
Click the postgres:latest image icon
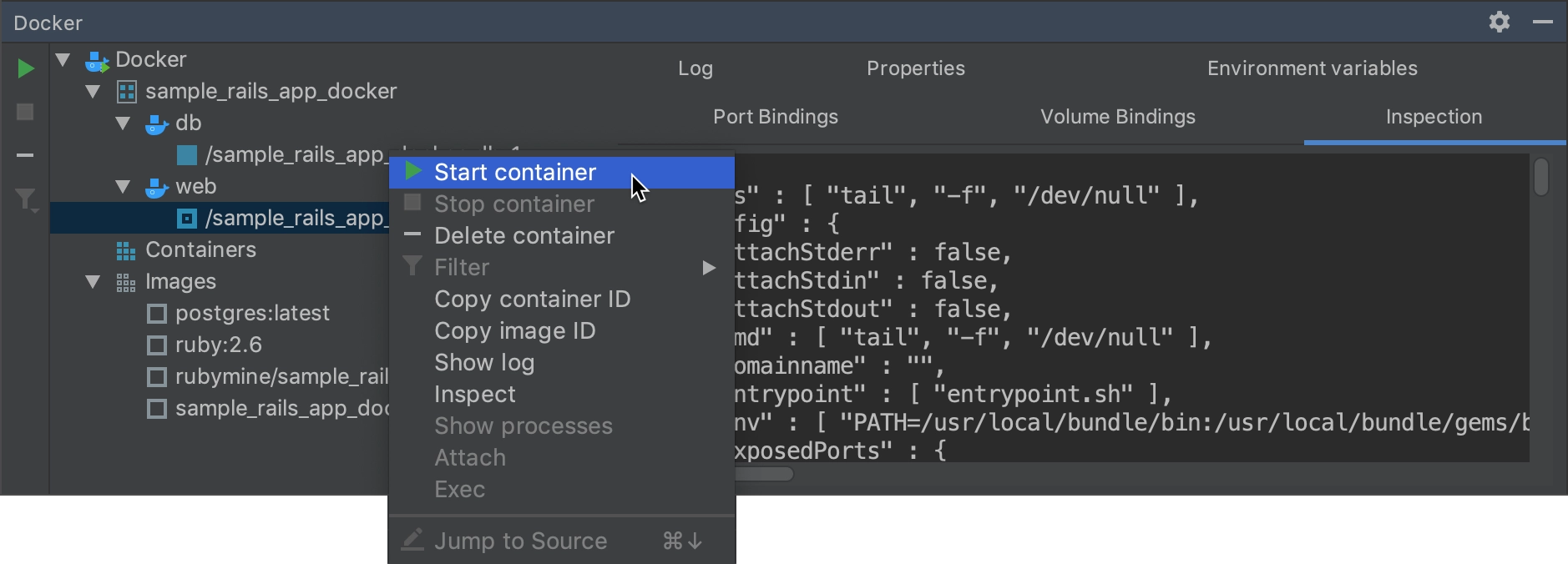[x=156, y=314]
